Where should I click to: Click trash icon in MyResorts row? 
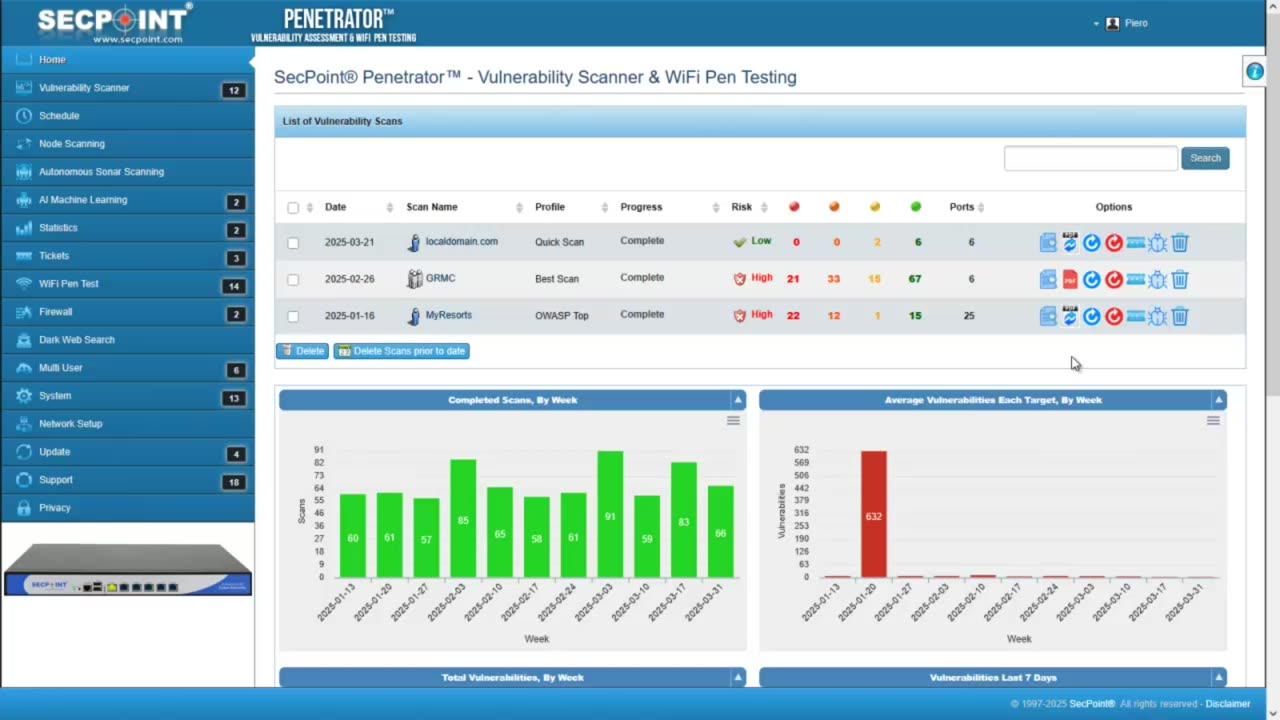tap(1180, 316)
